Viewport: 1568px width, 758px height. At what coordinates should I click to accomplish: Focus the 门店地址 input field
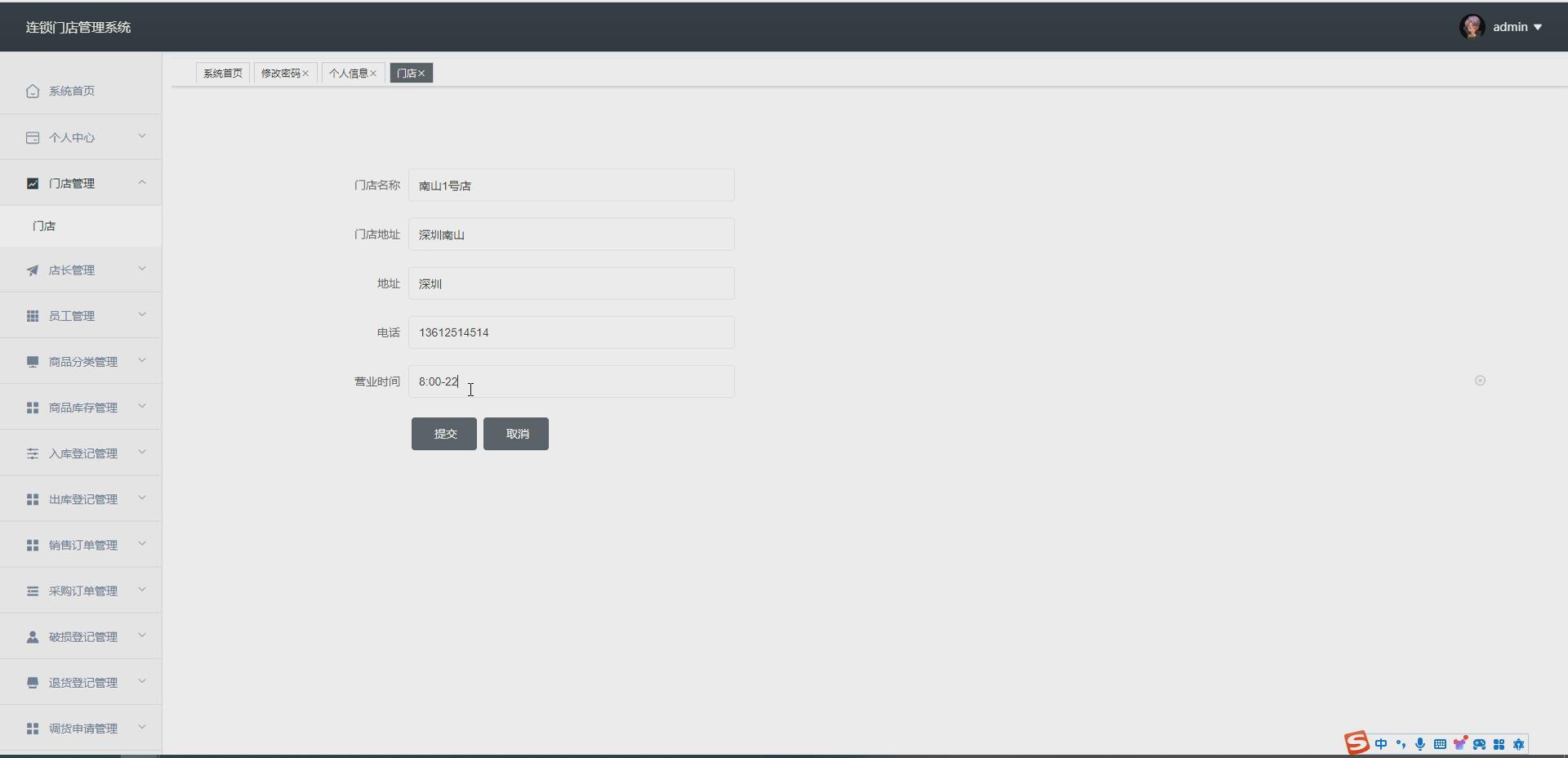click(572, 234)
